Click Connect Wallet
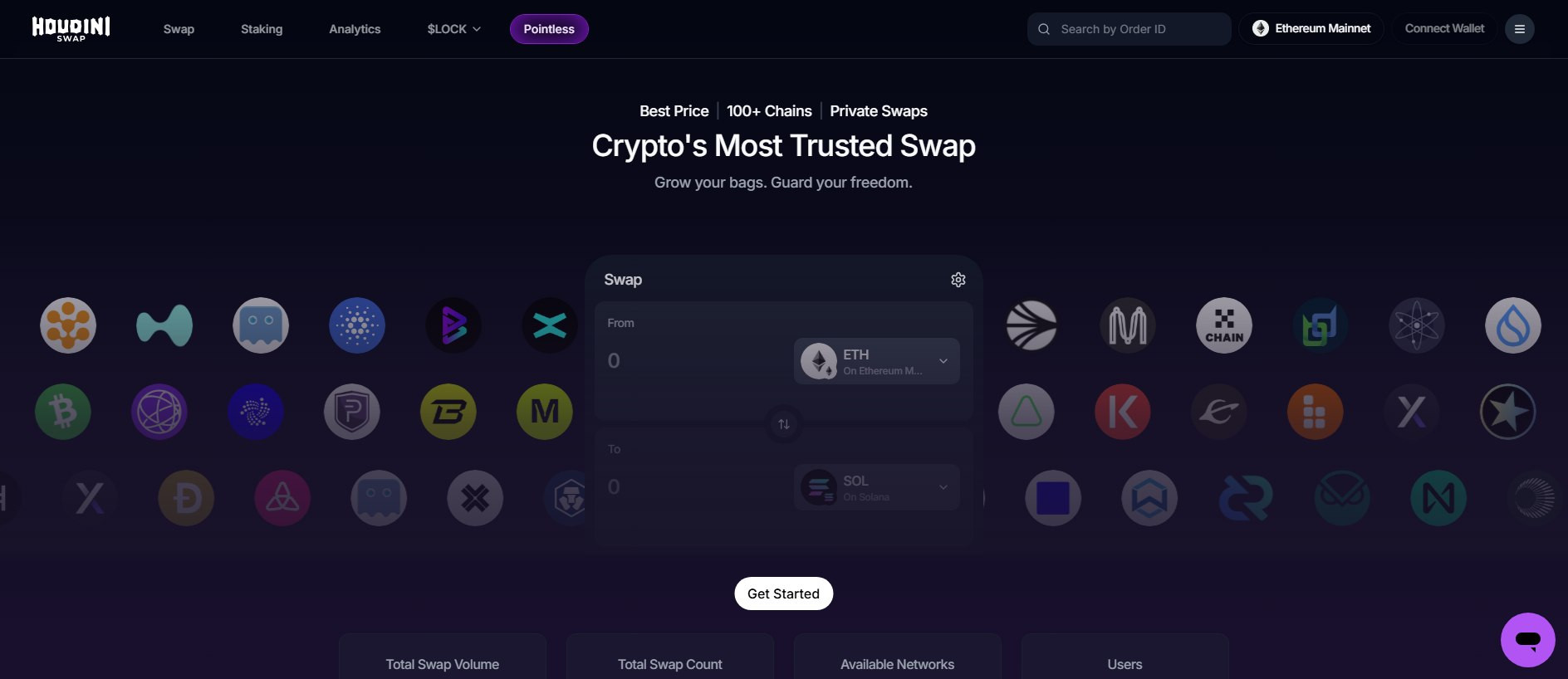 (1444, 28)
